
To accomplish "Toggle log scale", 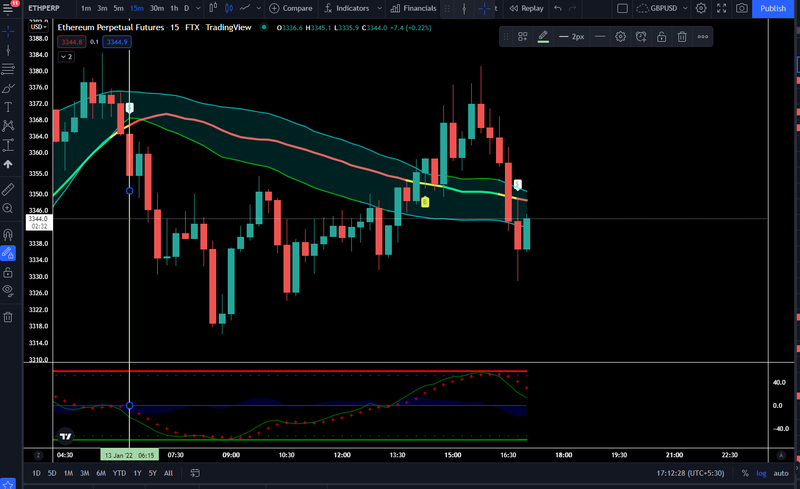I will [761, 473].
